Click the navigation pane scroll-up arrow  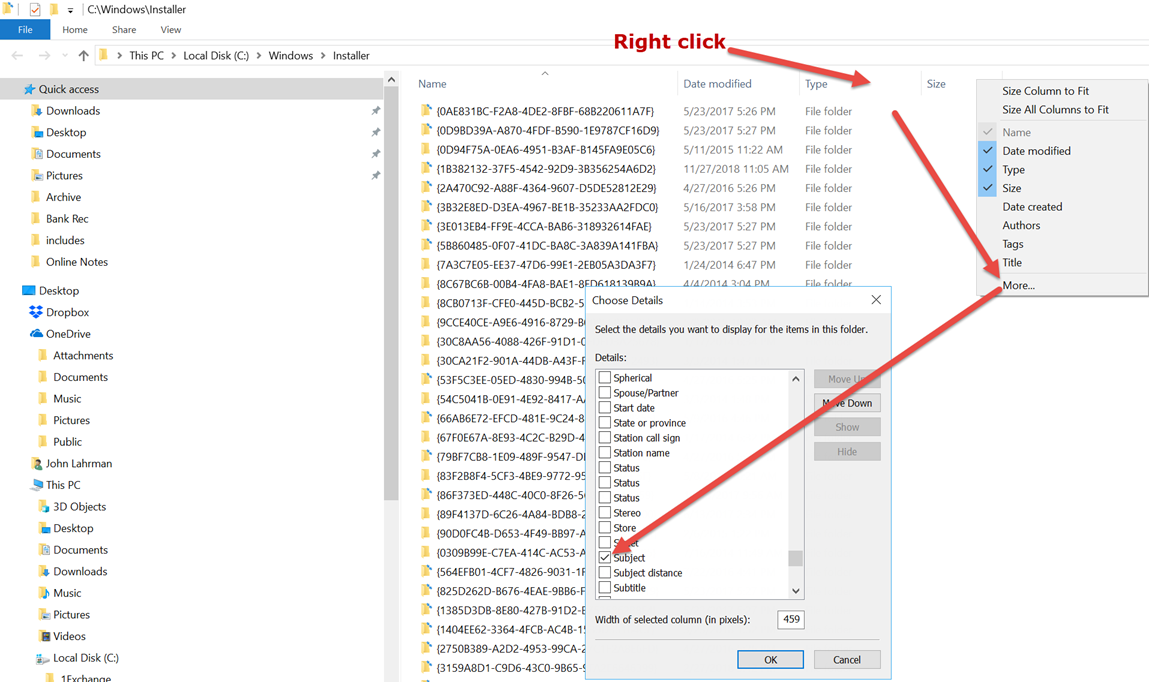click(x=391, y=80)
